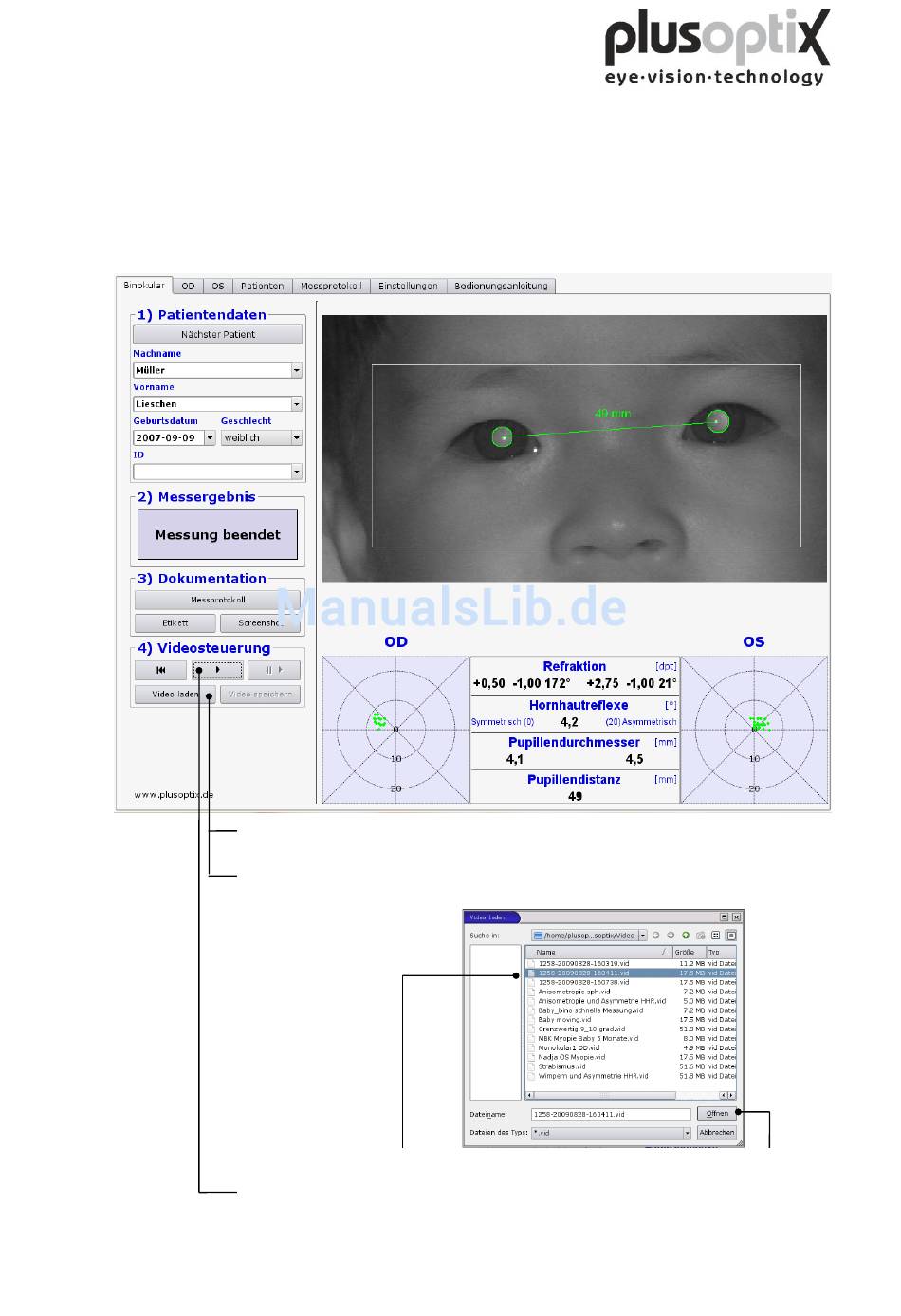Create new folder in file dialog

700,936
